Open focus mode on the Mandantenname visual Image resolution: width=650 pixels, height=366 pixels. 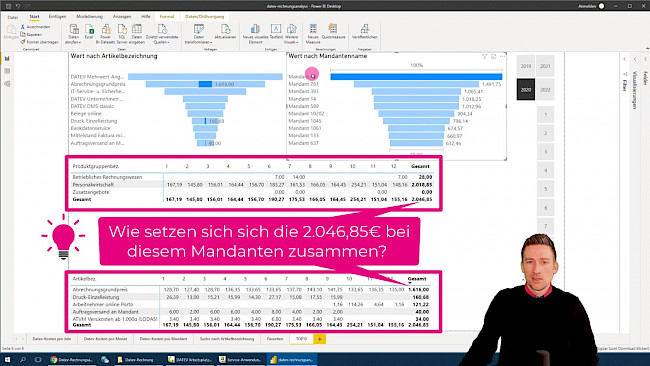pos(493,56)
